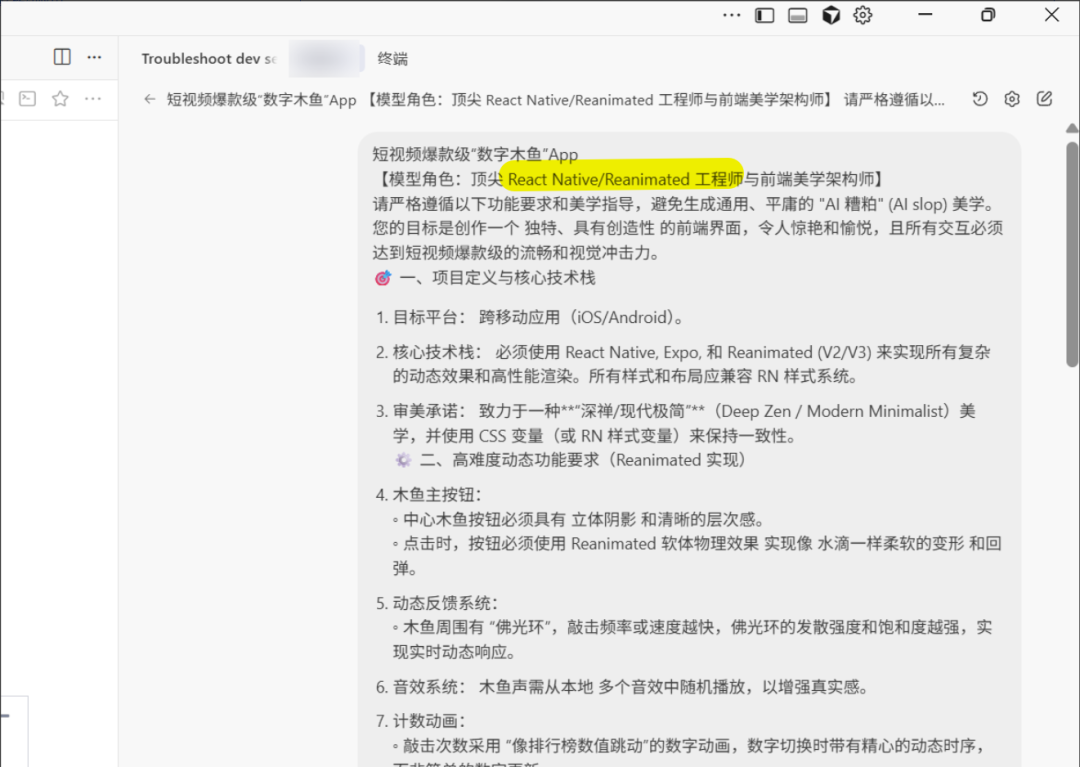Image resolution: width=1080 pixels, height=767 pixels.
Task: Open settings gear in the title bar
Action: (862, 15)
